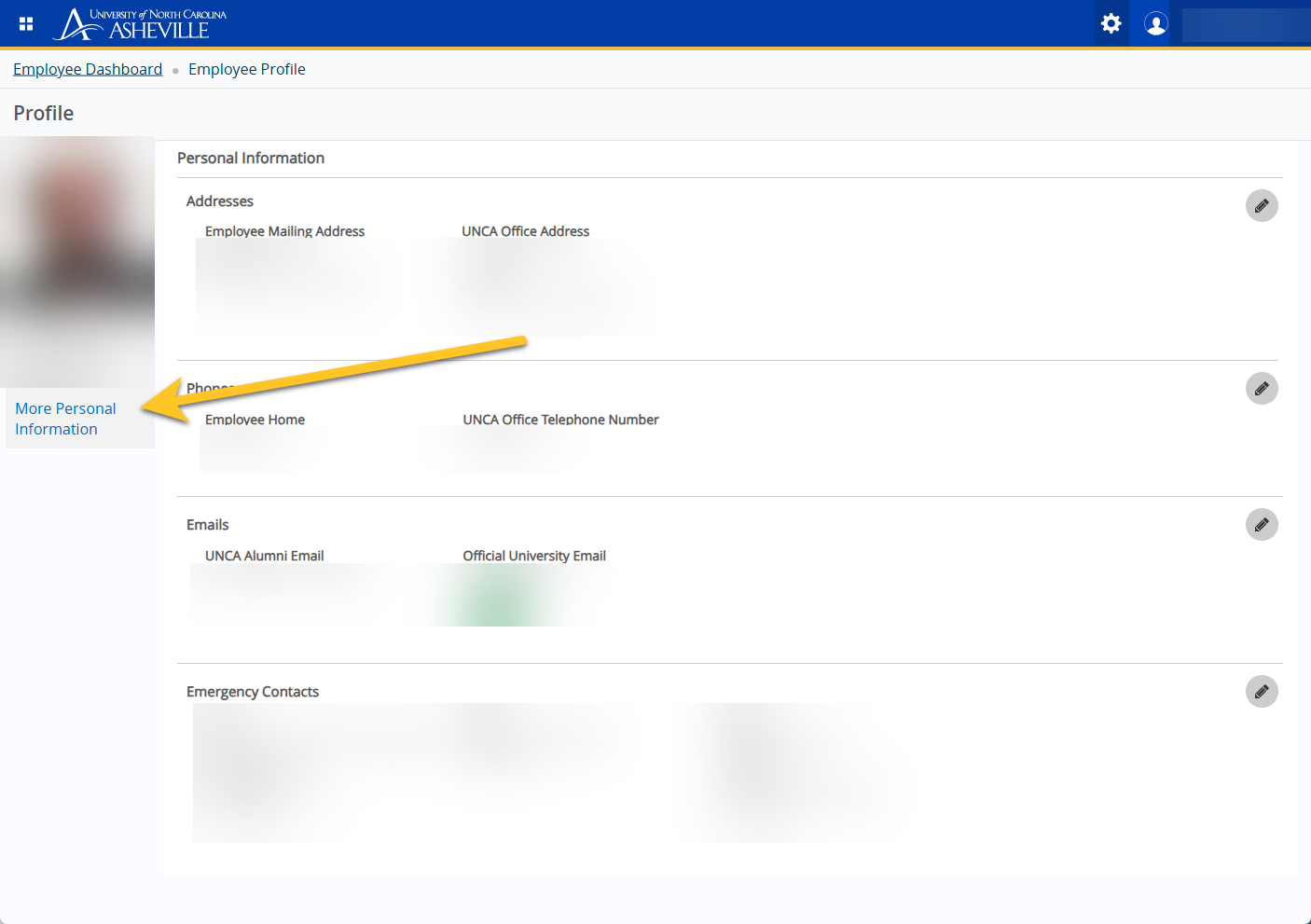1311x924 pixels.
Task: Click the blurred username in the header
Action: pyautogui.click(x=1244, y=24)
